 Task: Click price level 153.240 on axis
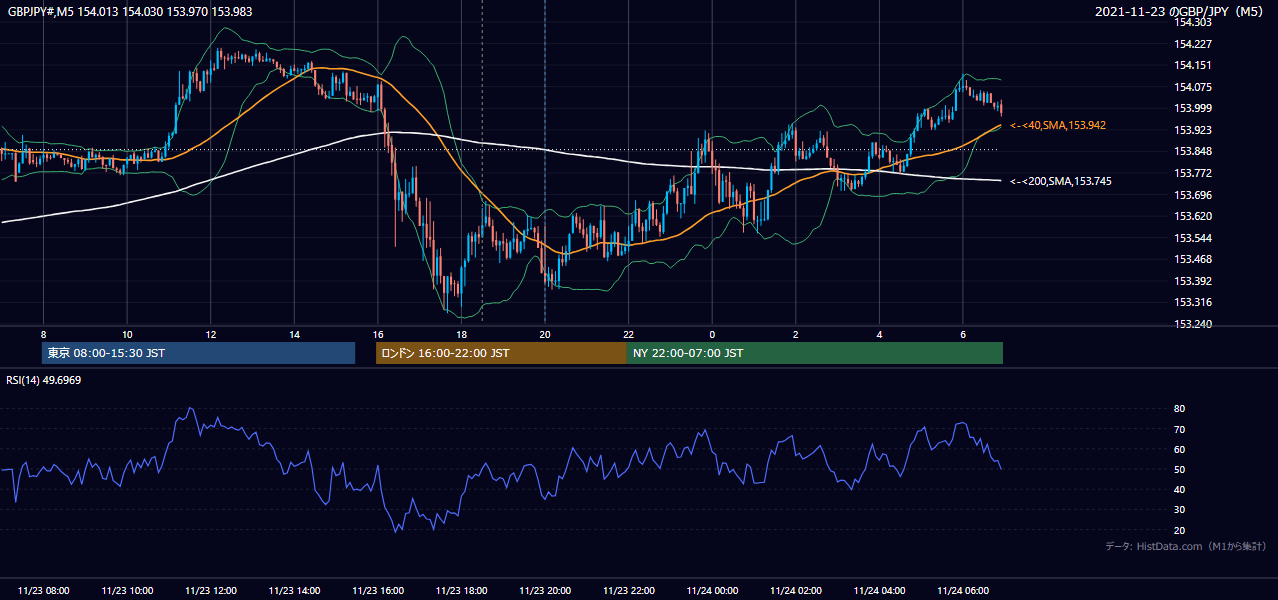click(x=1193, y=324)
